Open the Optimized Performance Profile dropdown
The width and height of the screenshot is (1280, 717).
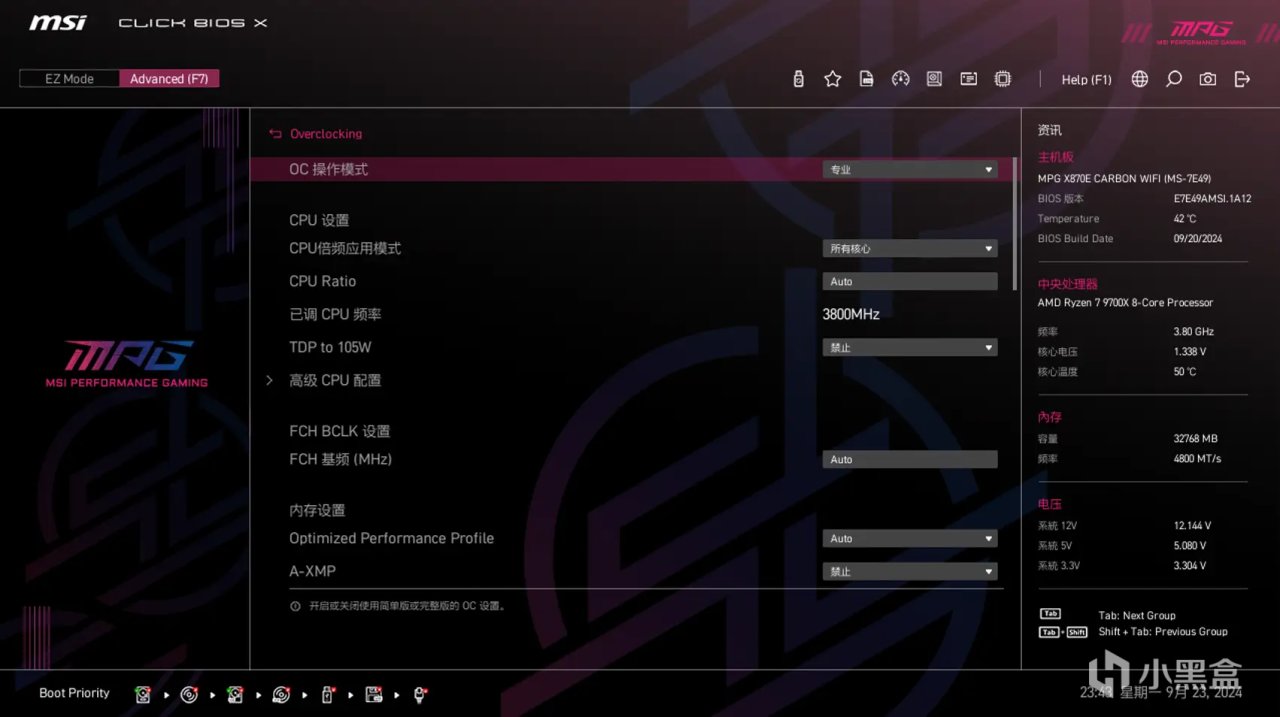tap(910, 539)
